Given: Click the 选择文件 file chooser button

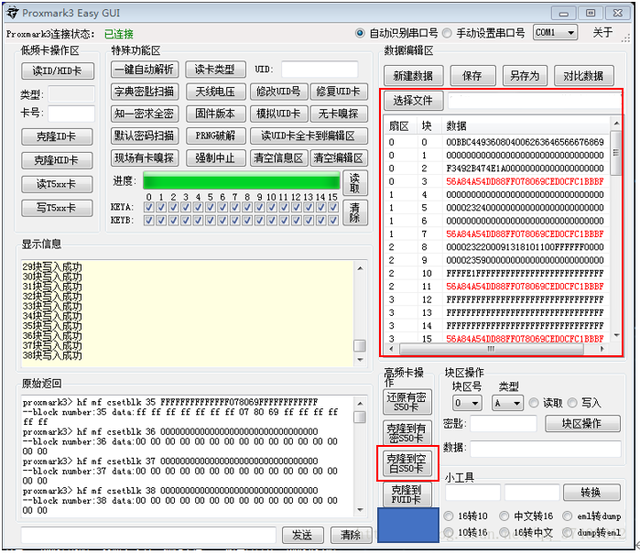Looking at the screenshot, I should coord(412,101).
